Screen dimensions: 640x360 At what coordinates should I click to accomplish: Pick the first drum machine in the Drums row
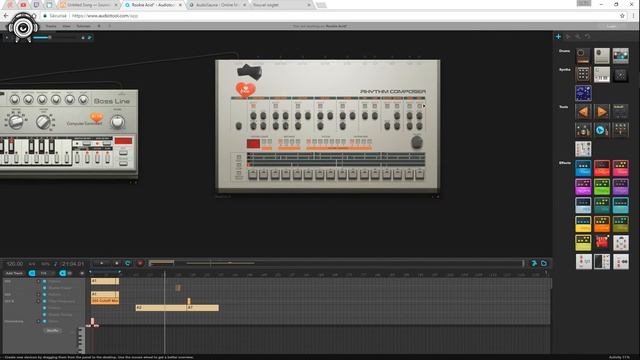tap(583, 56)
